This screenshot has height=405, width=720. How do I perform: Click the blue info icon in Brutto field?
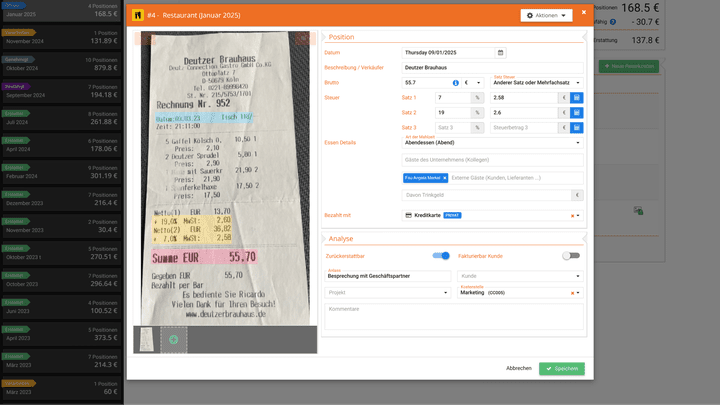(455, 82)
